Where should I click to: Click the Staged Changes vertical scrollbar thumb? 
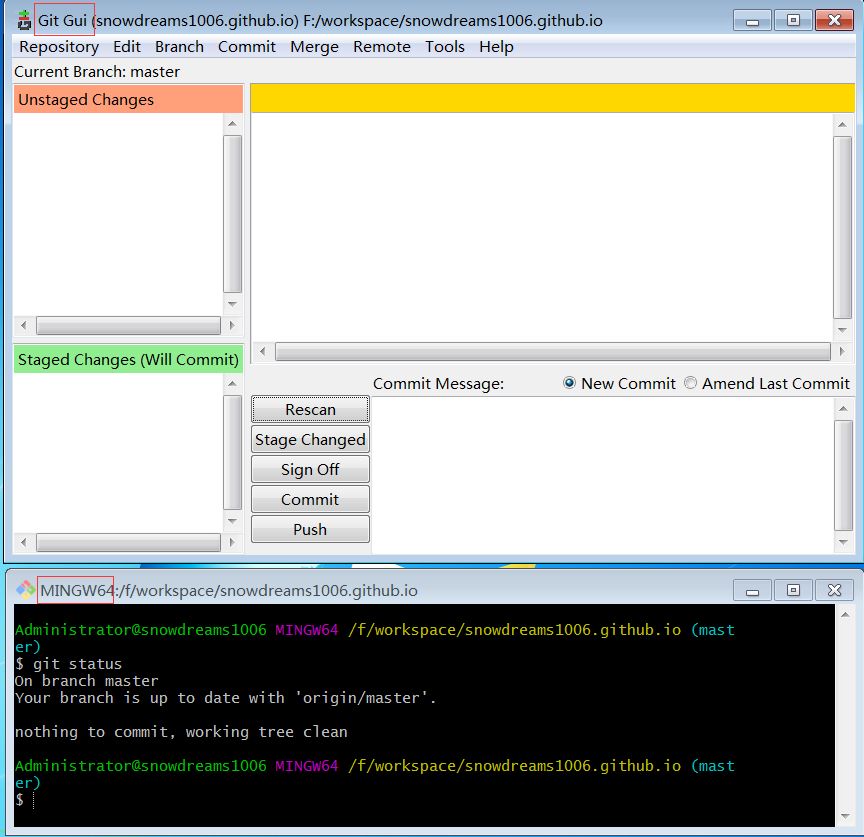pyautogui.click(x=233, y=452)
